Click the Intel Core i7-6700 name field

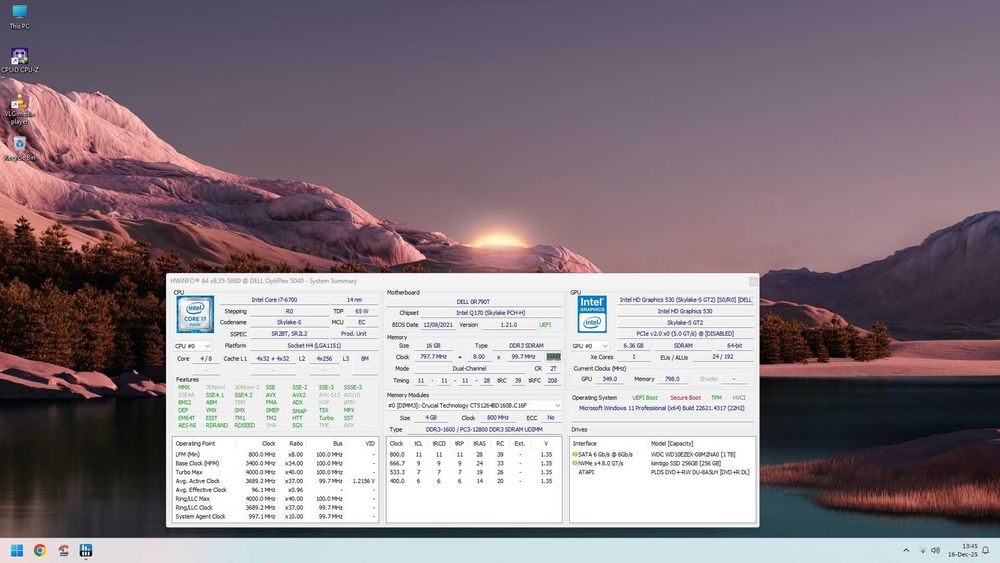[x=273, y=299]
